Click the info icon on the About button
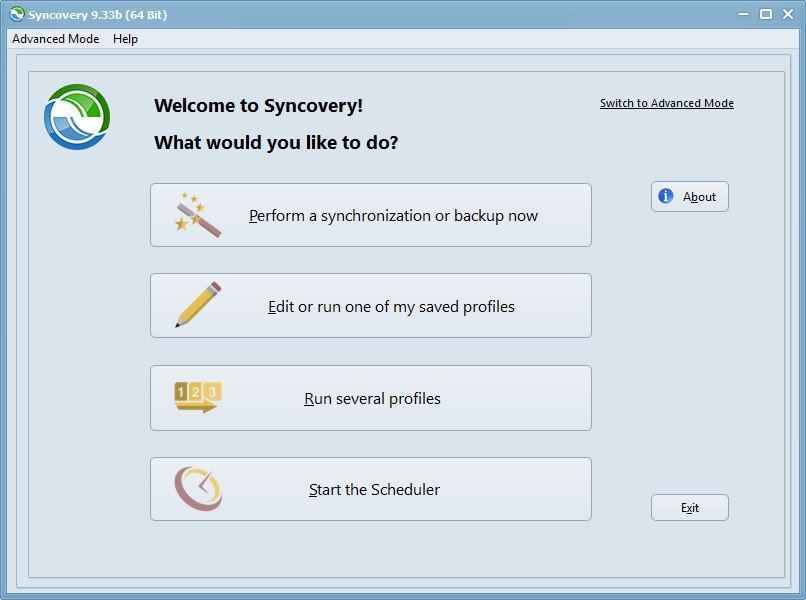 point(665,196)
